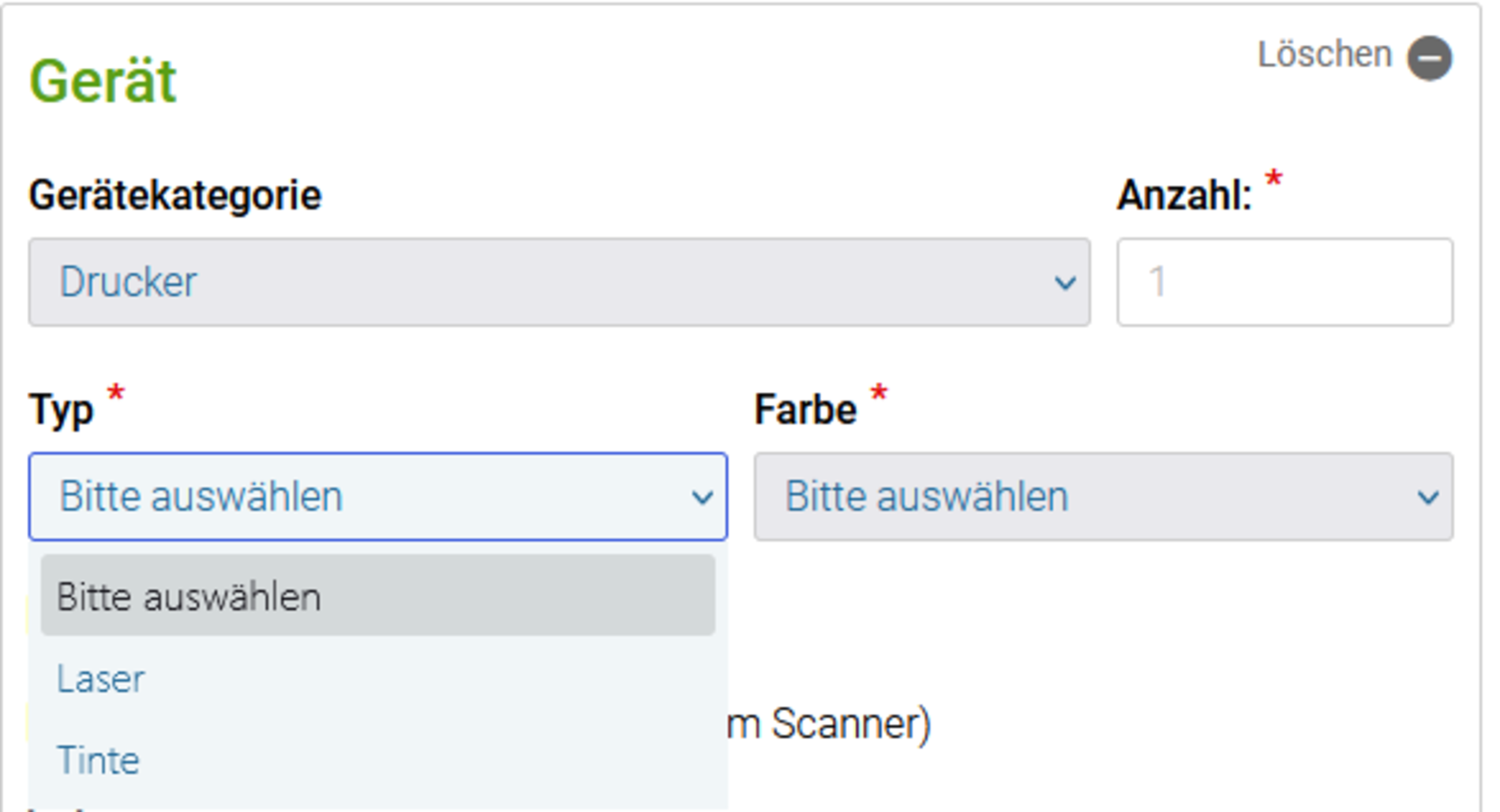This screenshot has width=1500, height=812.
Task: Select the highlighted Bitte auswählen option in list
Action: point(377,595)
